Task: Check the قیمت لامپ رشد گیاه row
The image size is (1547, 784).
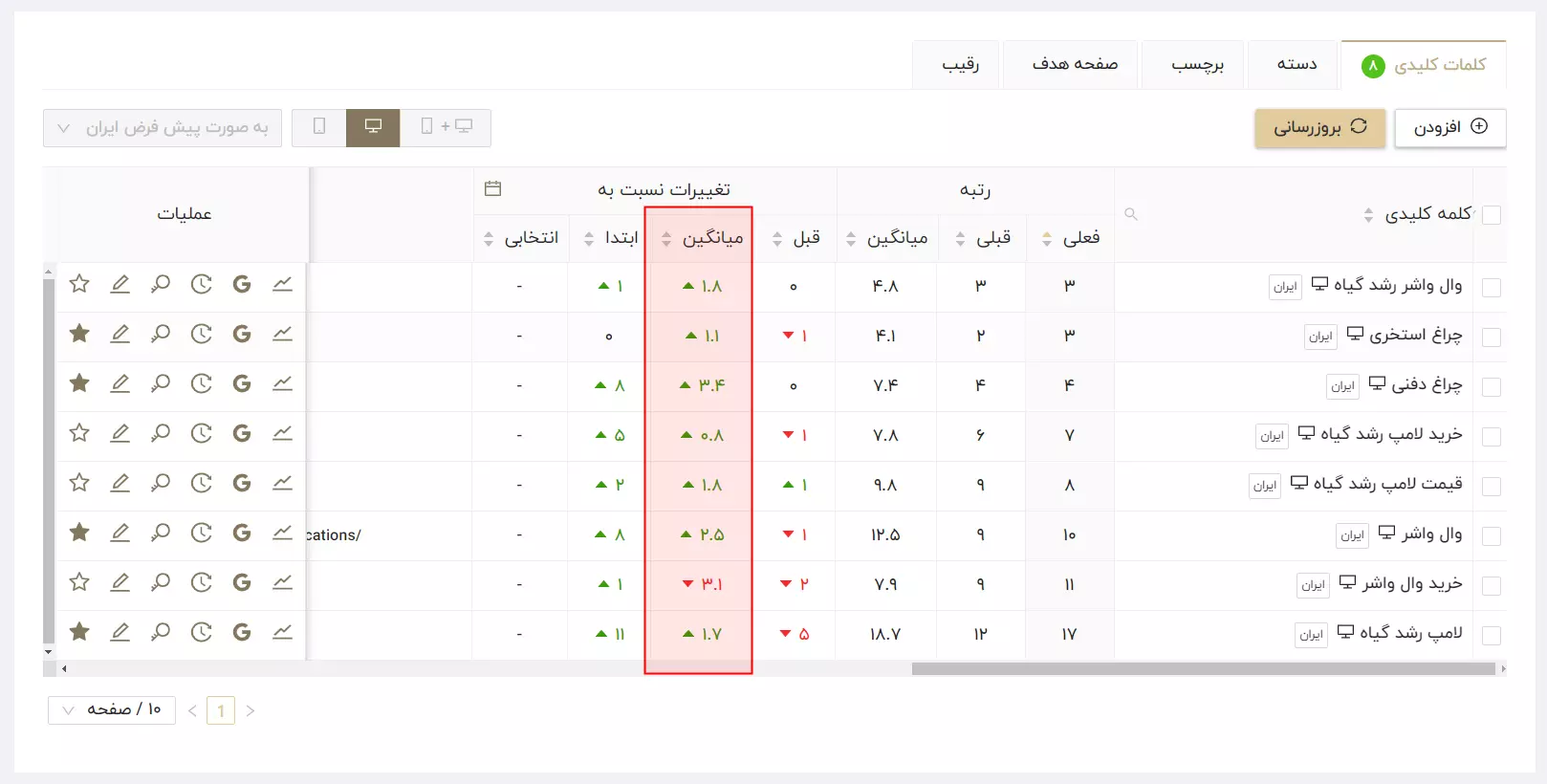Action: [x=1491, y=486]
